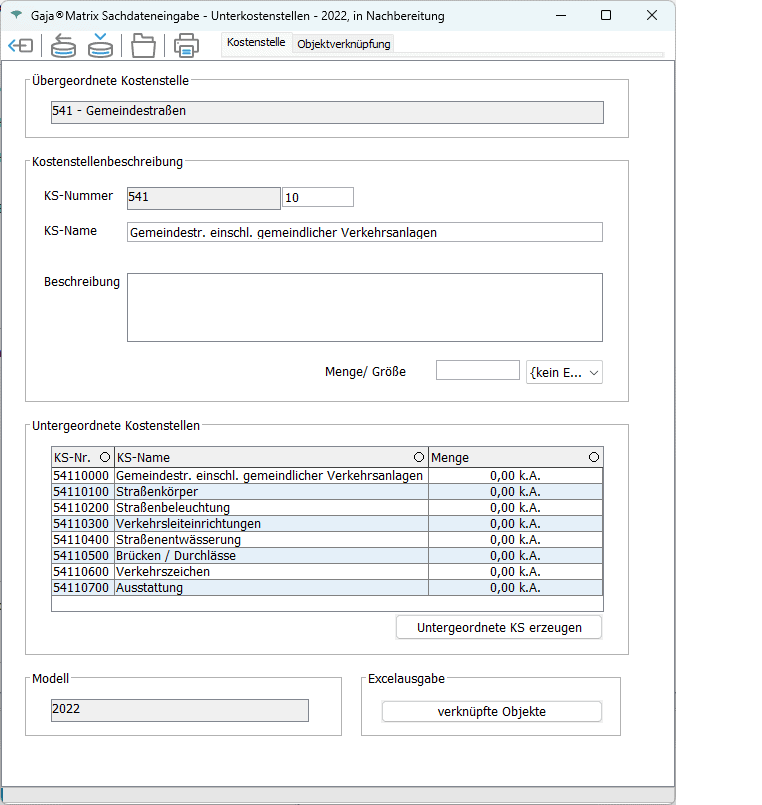Image resolution: width=762 pixels, height=805 pixels.
Task: Click into the KS-Name text field
Action: pyautogui.click(x=365, y=232)
